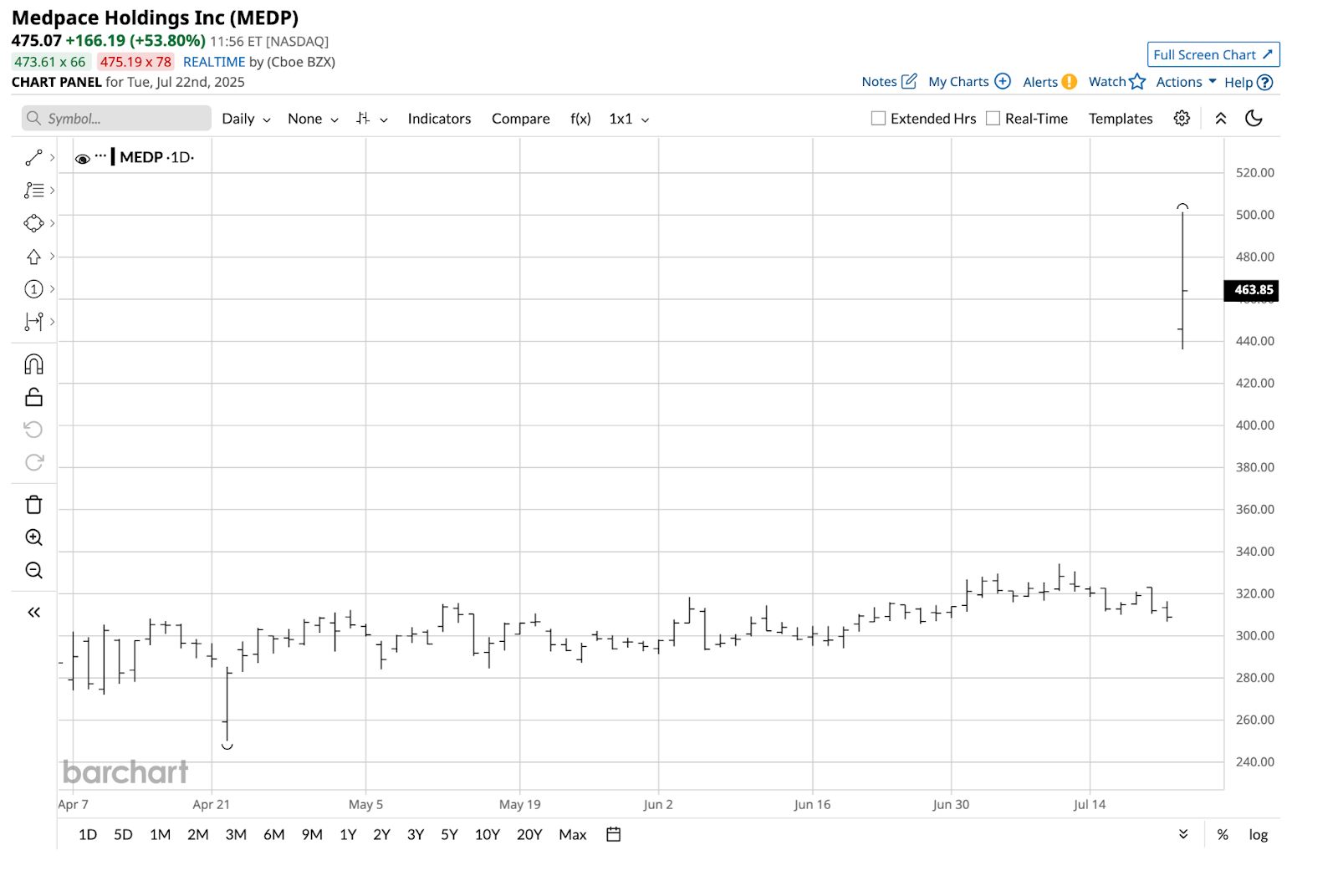Viewport: 1338px width, 896px height.
Task: Select the 3M range
Action: point(236,835)
